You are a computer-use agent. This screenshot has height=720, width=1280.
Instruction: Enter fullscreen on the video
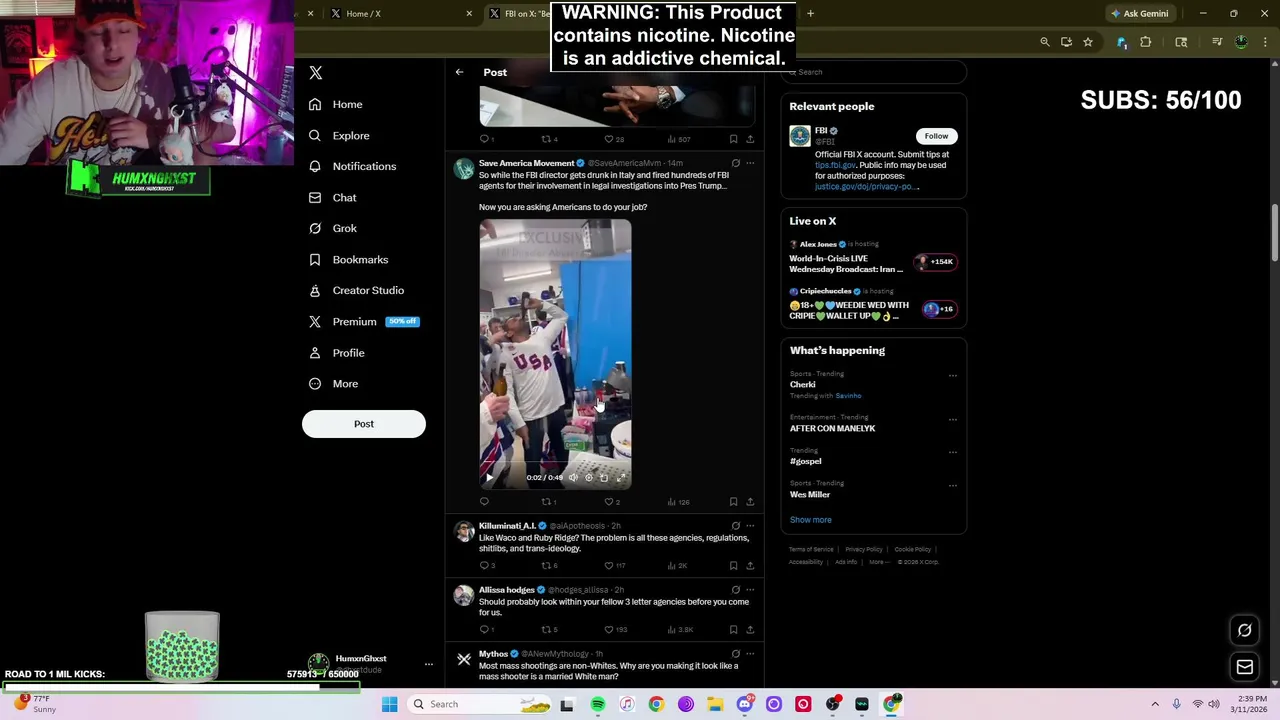[620, 477]
